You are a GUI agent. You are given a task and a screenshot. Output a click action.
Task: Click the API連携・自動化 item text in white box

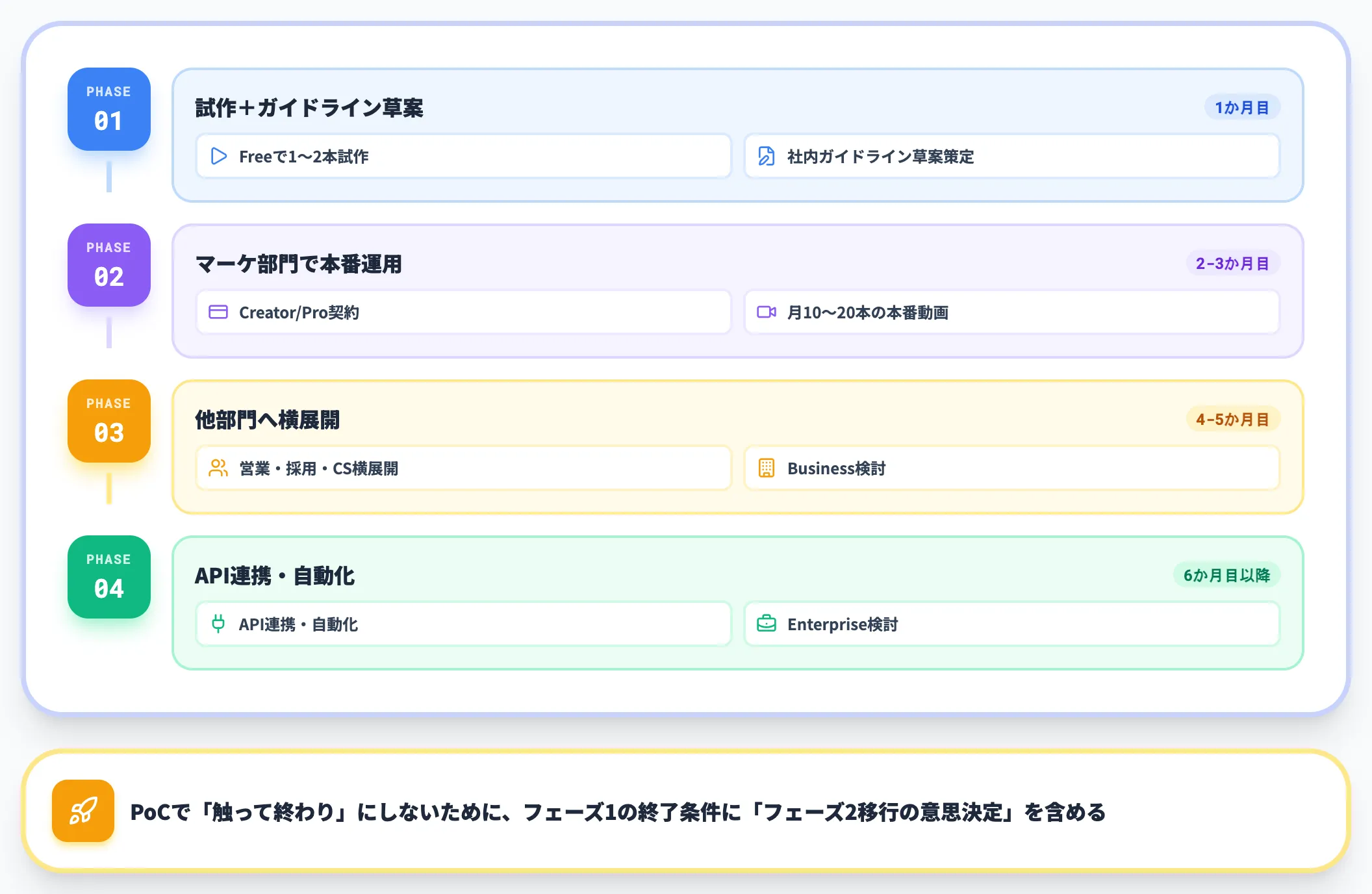coord(298,624)
